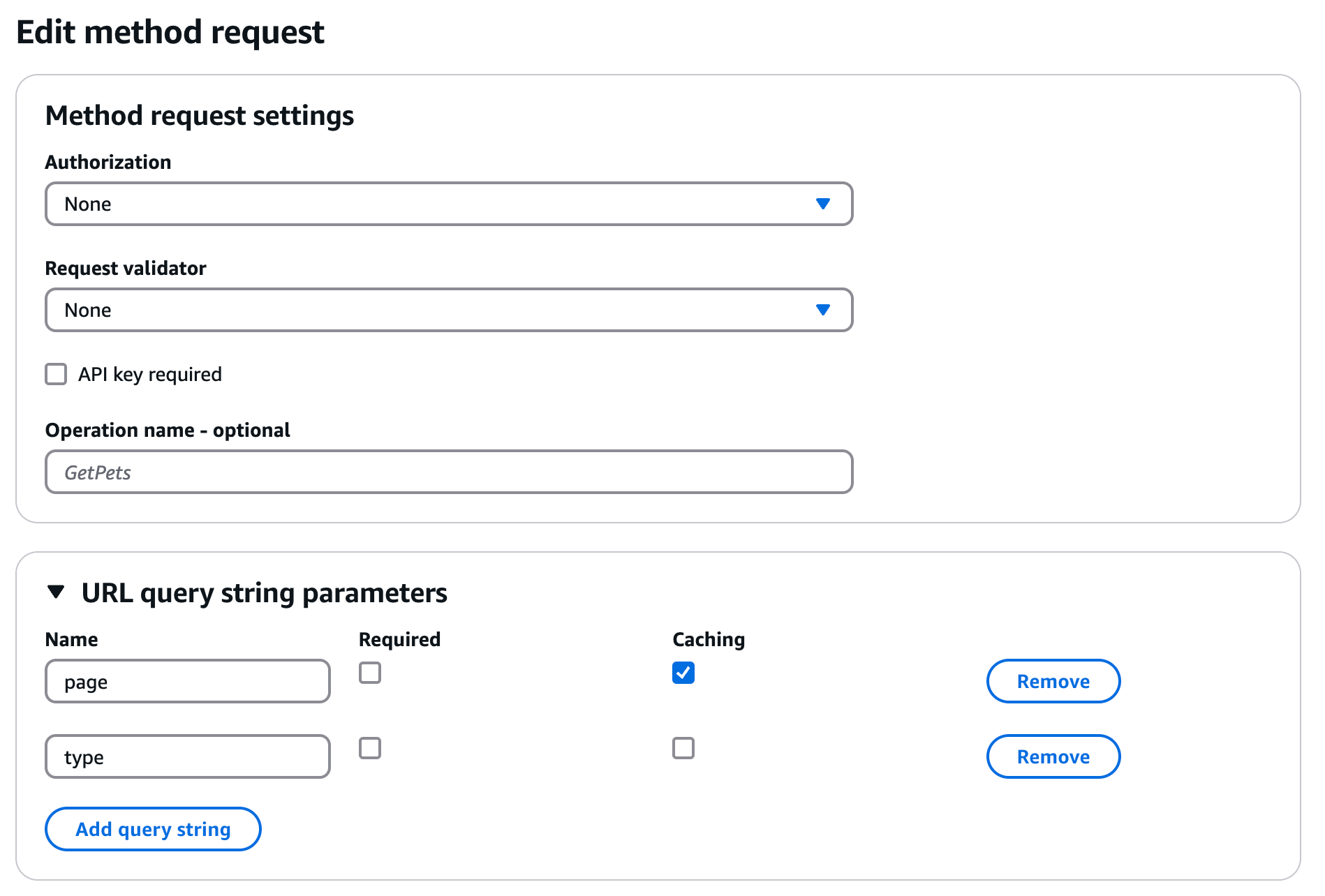Open the Authorization select box
The image size is (1325, 896).
pyautogui.click(x=448, y=204)
